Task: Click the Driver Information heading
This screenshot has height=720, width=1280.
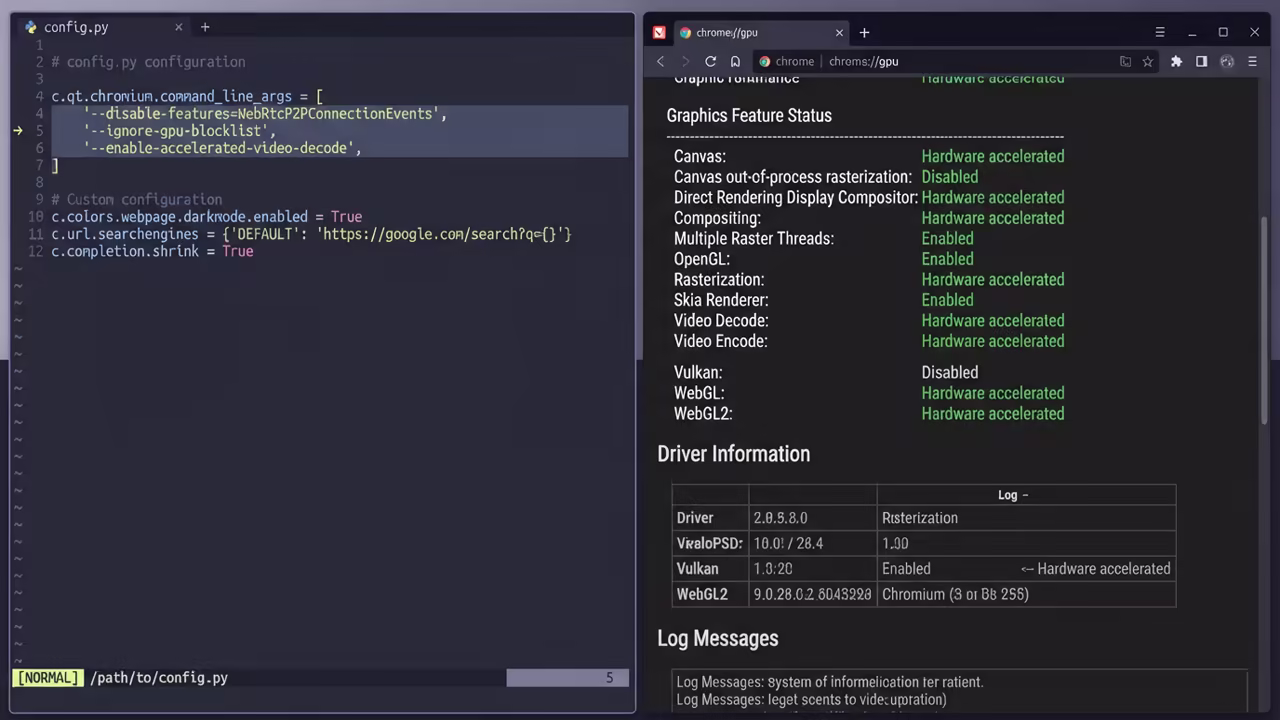Action: tap(734, 454)
